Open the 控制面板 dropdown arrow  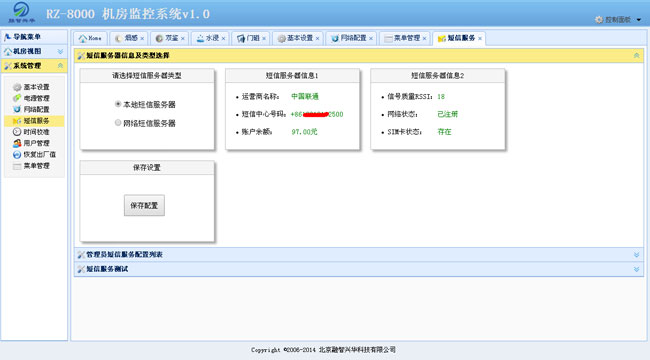pos(639,19)
